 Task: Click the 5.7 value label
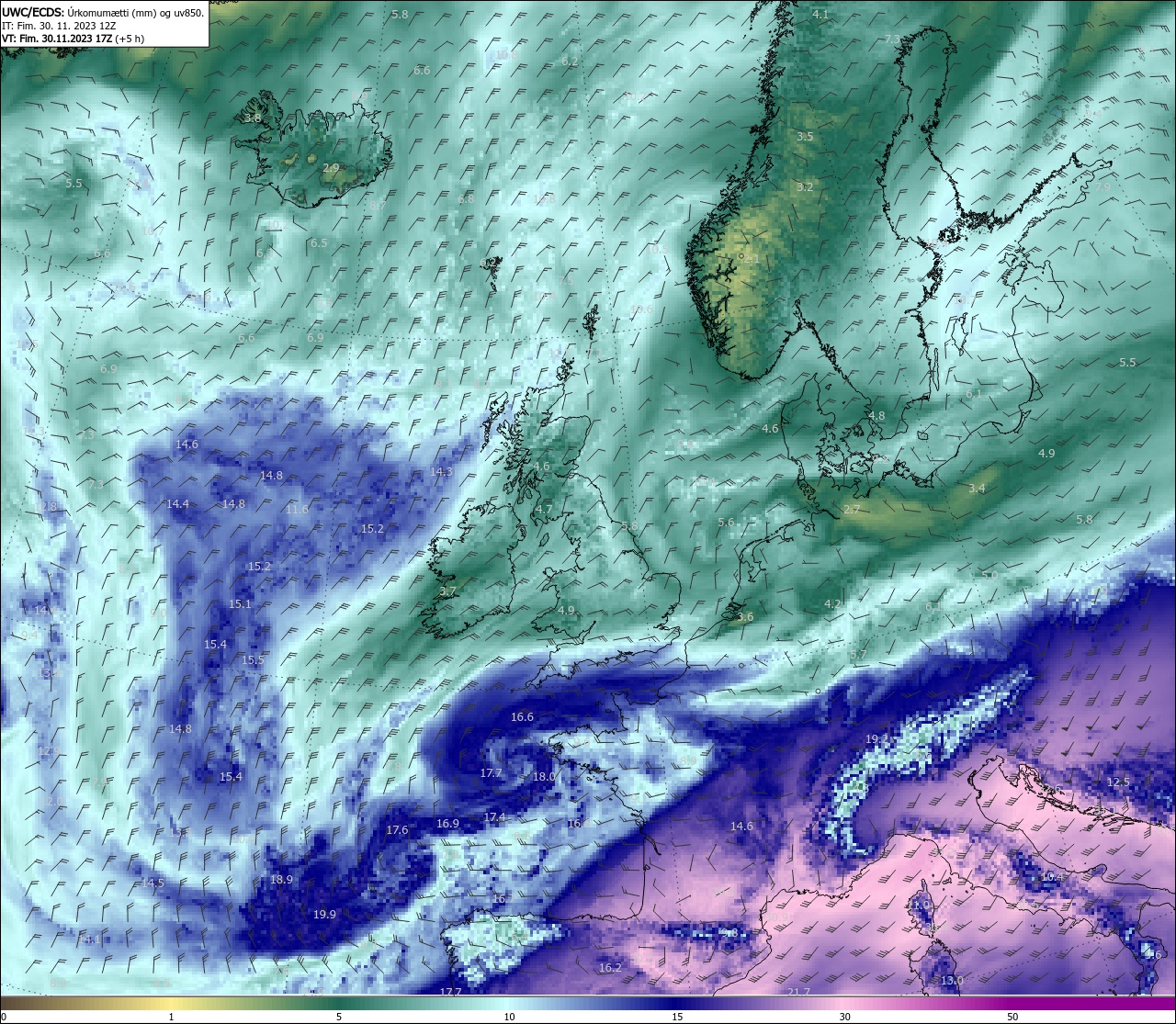[x=858, y=654]
